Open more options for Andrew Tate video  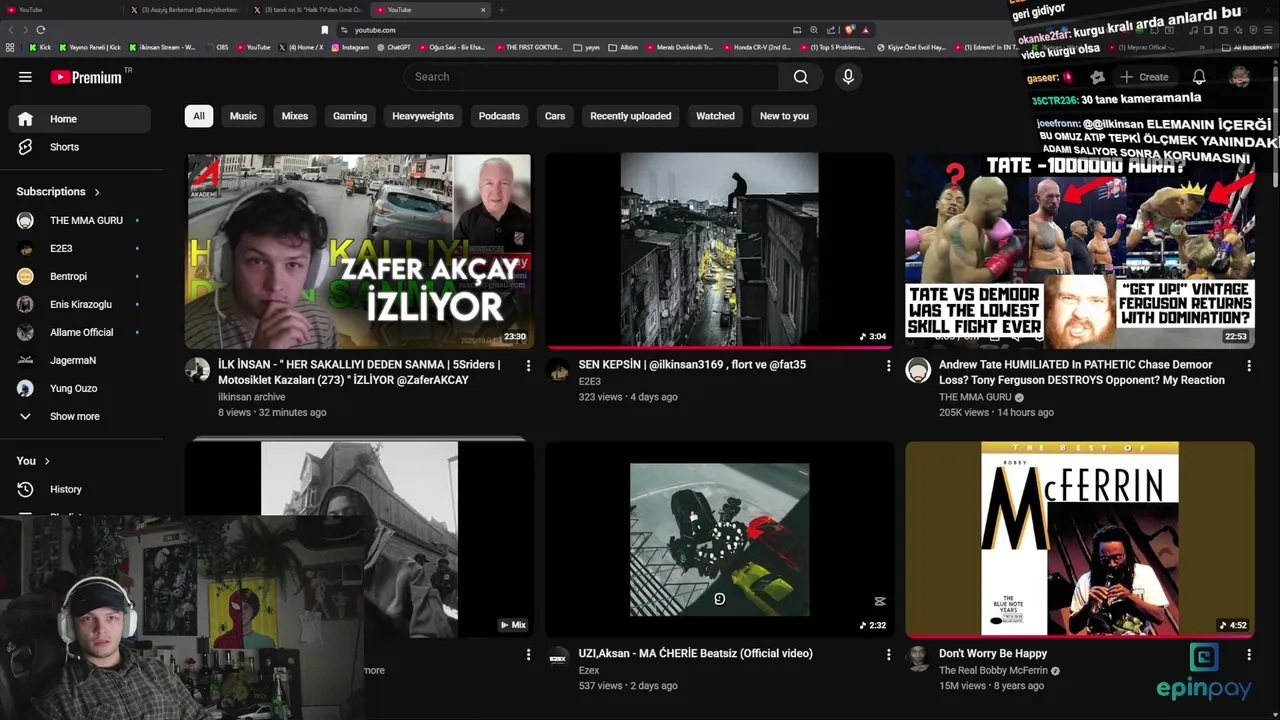point(1248,366)
